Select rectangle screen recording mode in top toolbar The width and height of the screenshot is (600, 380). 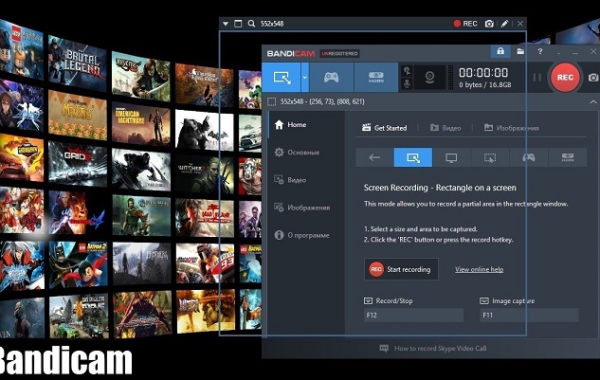(282, 77)
